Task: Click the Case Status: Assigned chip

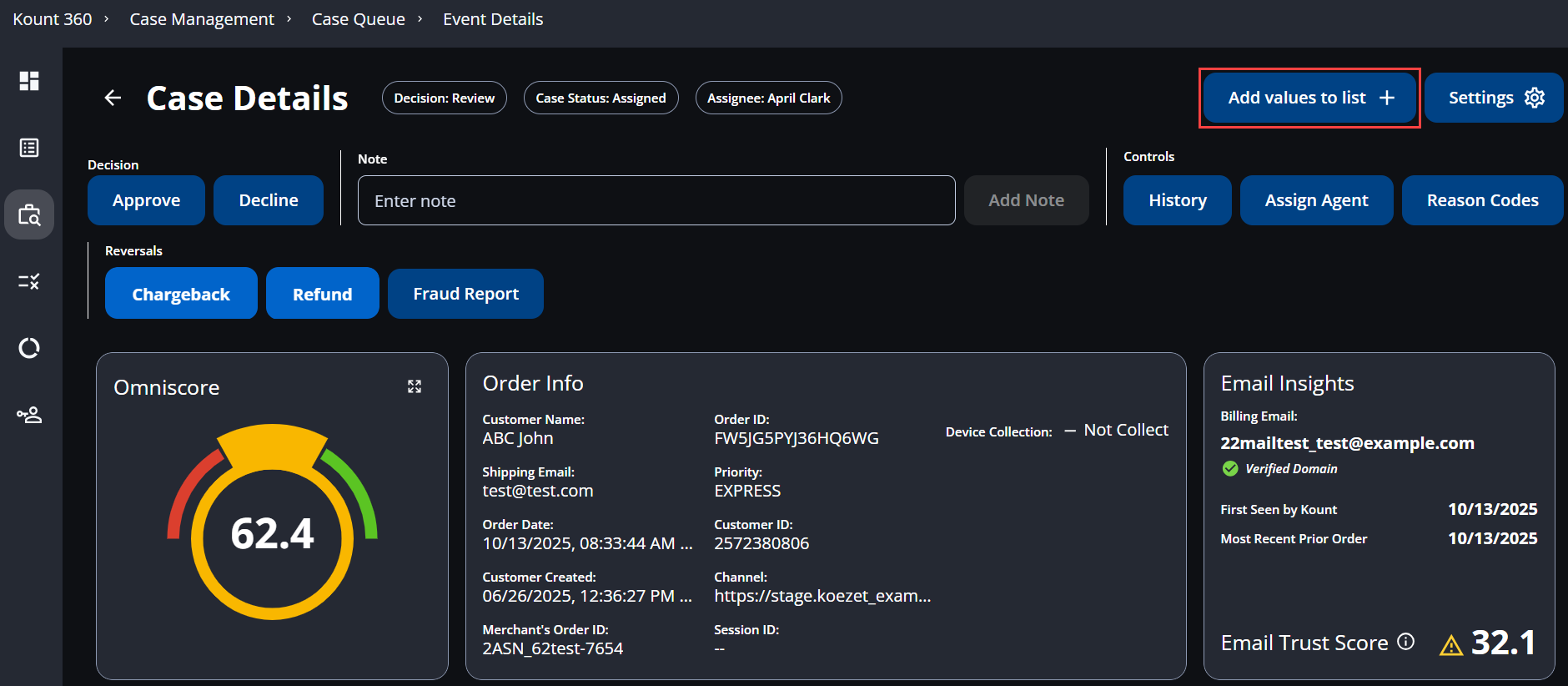Action: coord(601,98)
